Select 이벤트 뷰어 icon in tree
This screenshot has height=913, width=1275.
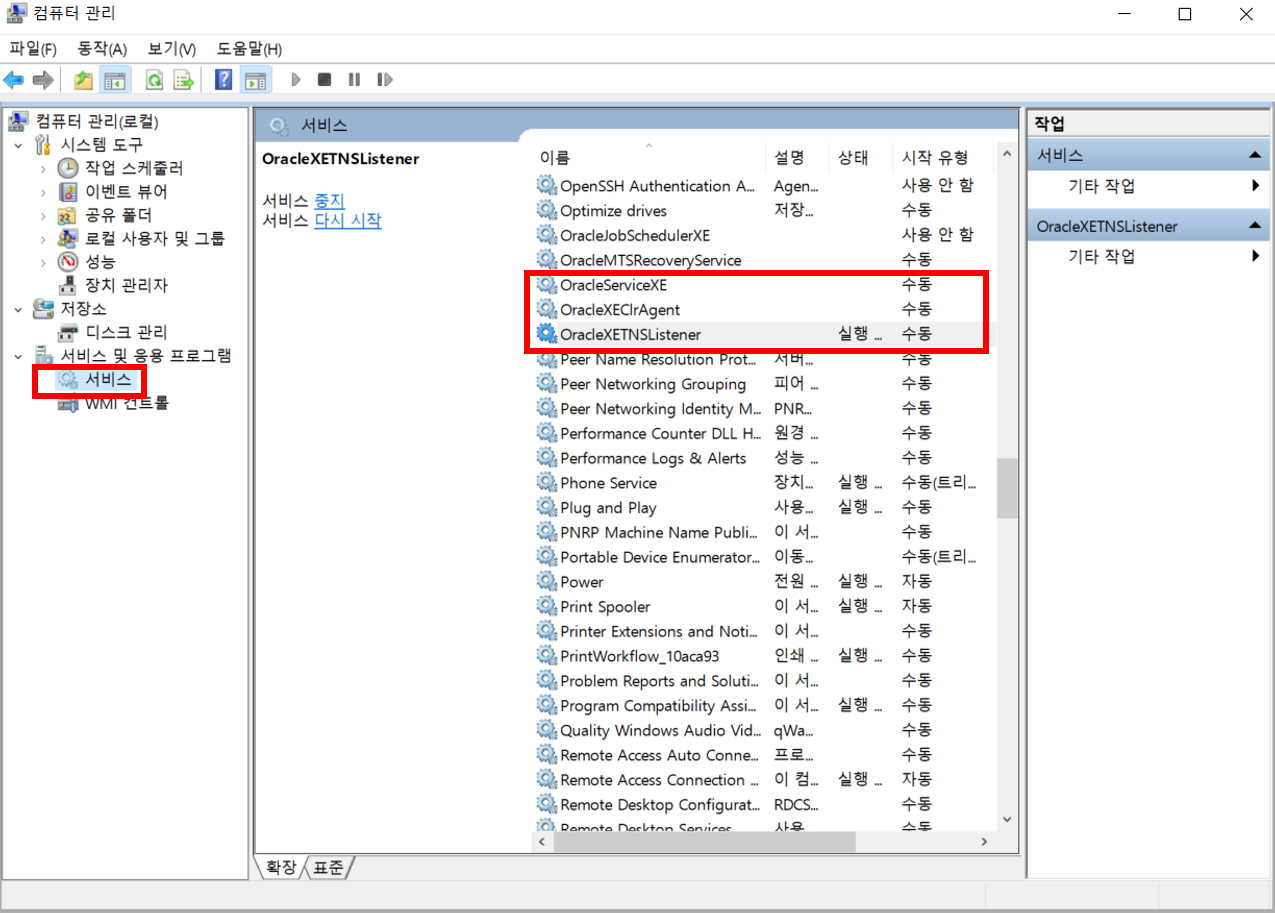(68, 191)
